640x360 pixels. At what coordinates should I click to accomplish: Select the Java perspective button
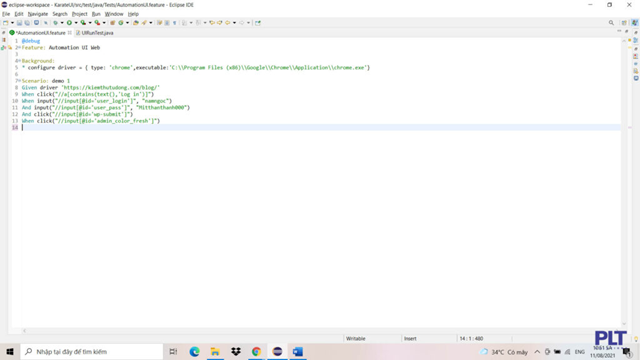(x=635, y=23)
